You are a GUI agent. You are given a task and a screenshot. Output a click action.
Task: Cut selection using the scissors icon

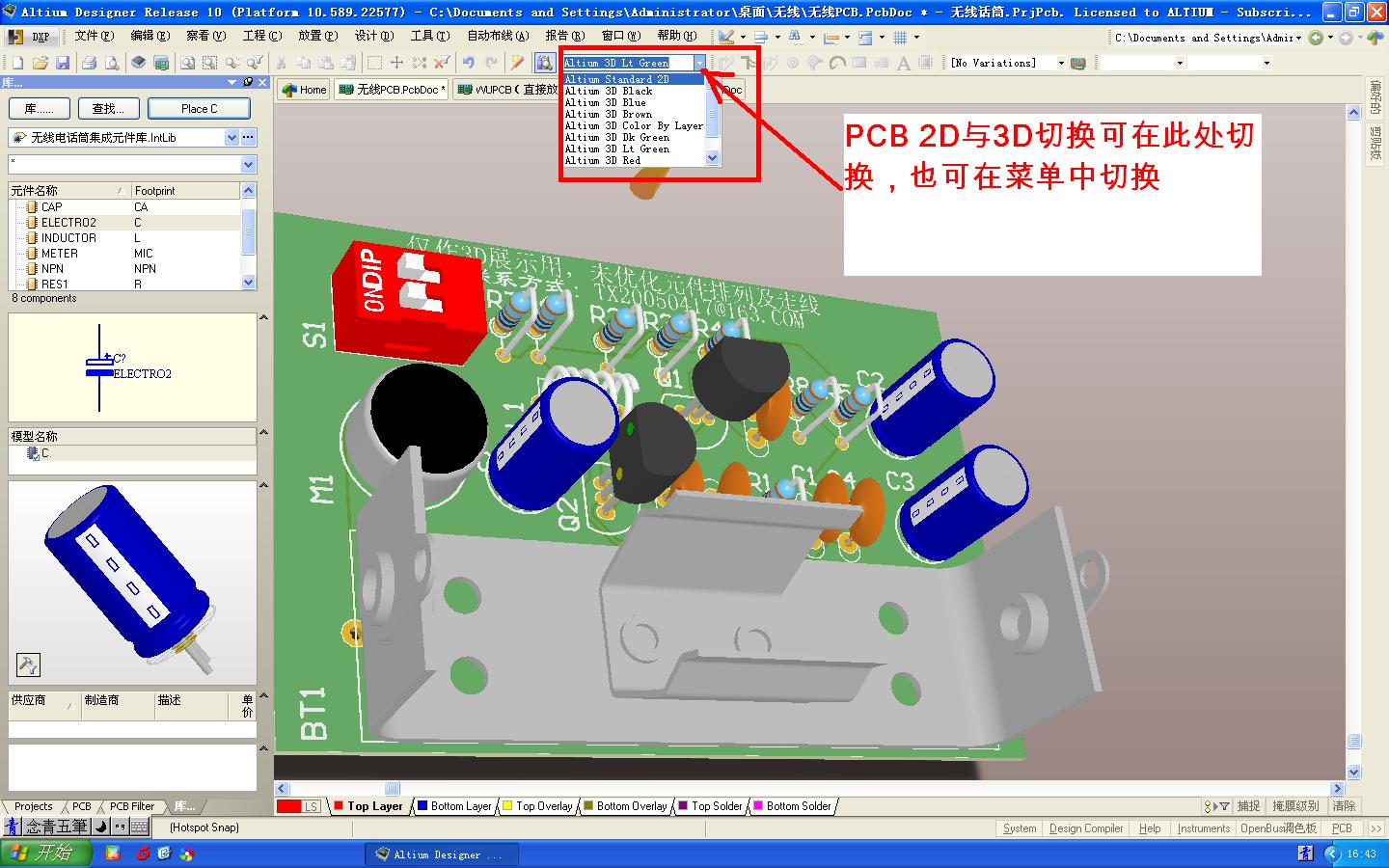point(281,63)
